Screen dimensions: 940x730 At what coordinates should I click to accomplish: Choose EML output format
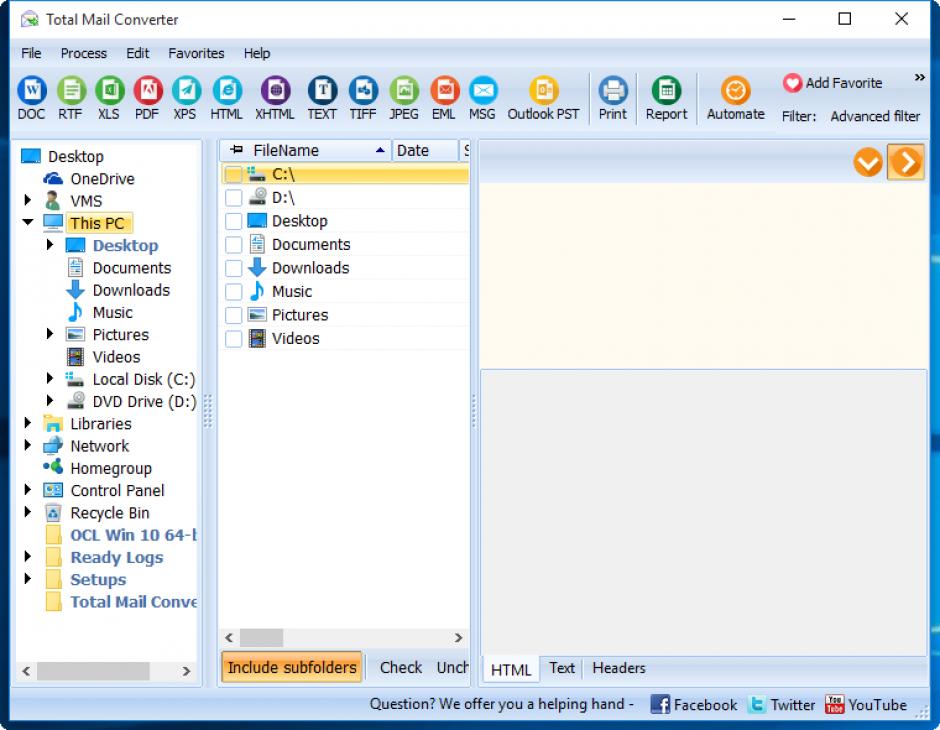point(444,98)
